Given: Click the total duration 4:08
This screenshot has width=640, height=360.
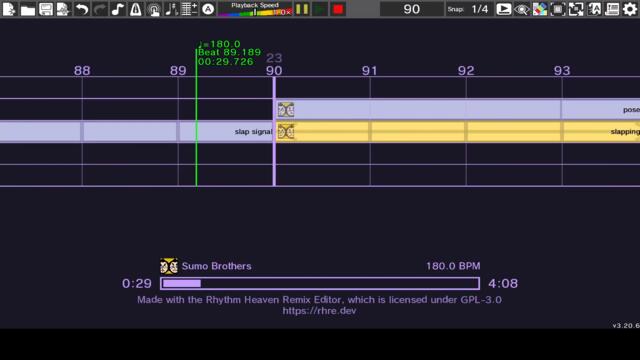Looking at the screenshot, I should tap(503, 283).
